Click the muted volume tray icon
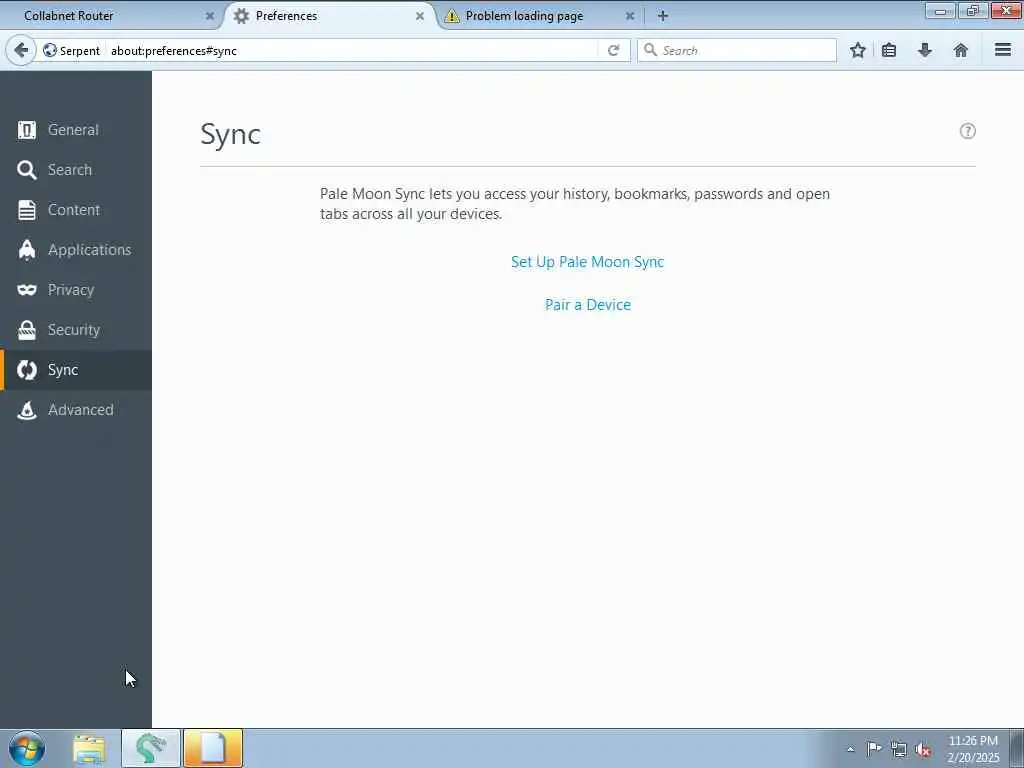The width and height of the screenshot is (1024, 768). pos(923,749)
